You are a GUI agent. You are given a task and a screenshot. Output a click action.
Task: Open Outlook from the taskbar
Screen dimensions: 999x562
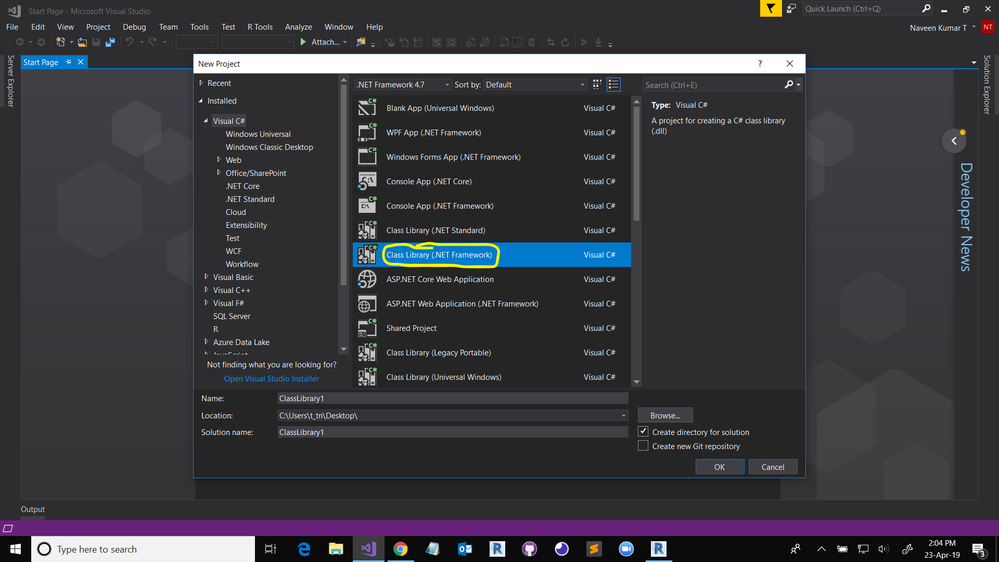(x=465, y=549)
